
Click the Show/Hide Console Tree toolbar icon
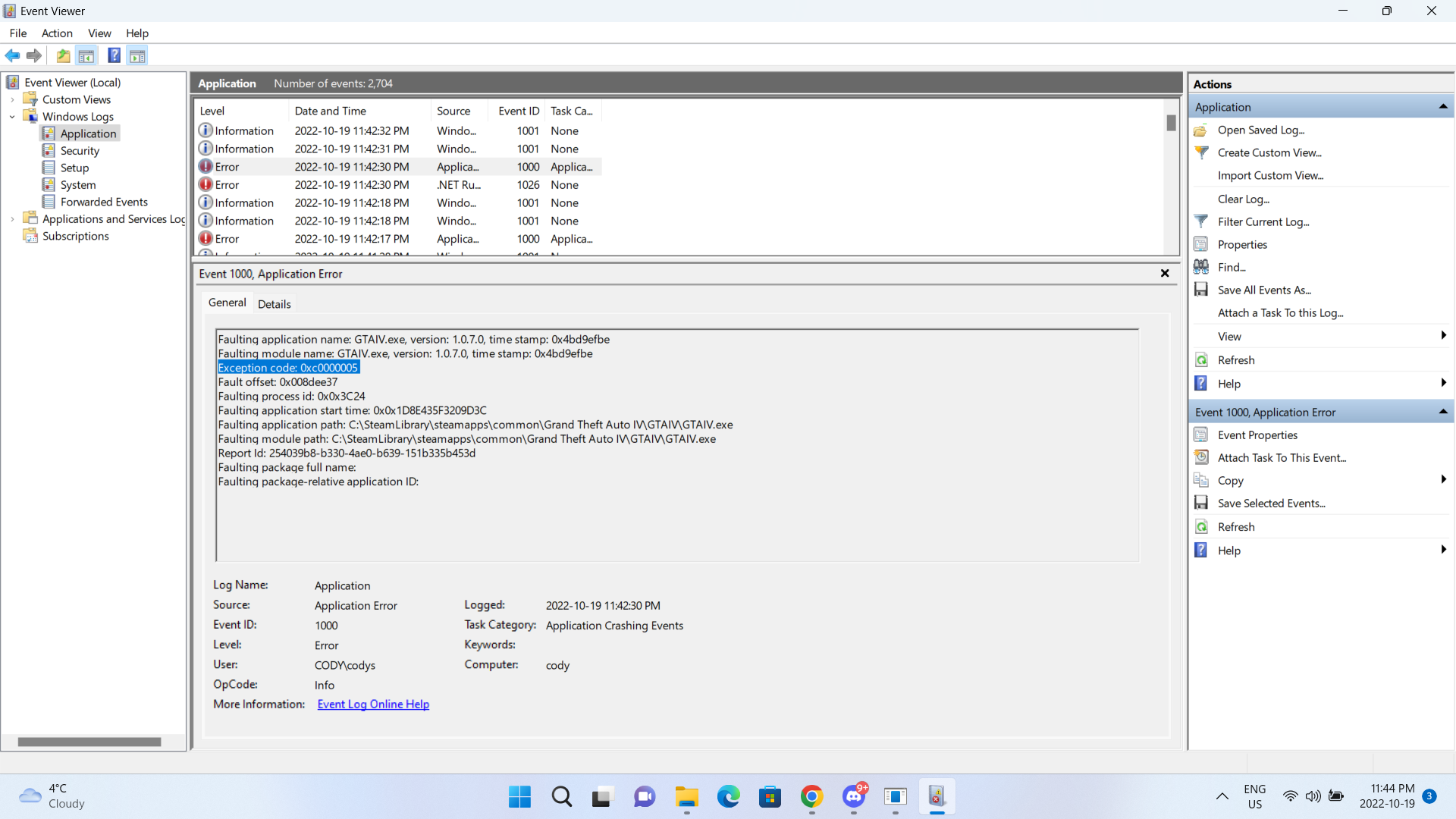(86, 55)
